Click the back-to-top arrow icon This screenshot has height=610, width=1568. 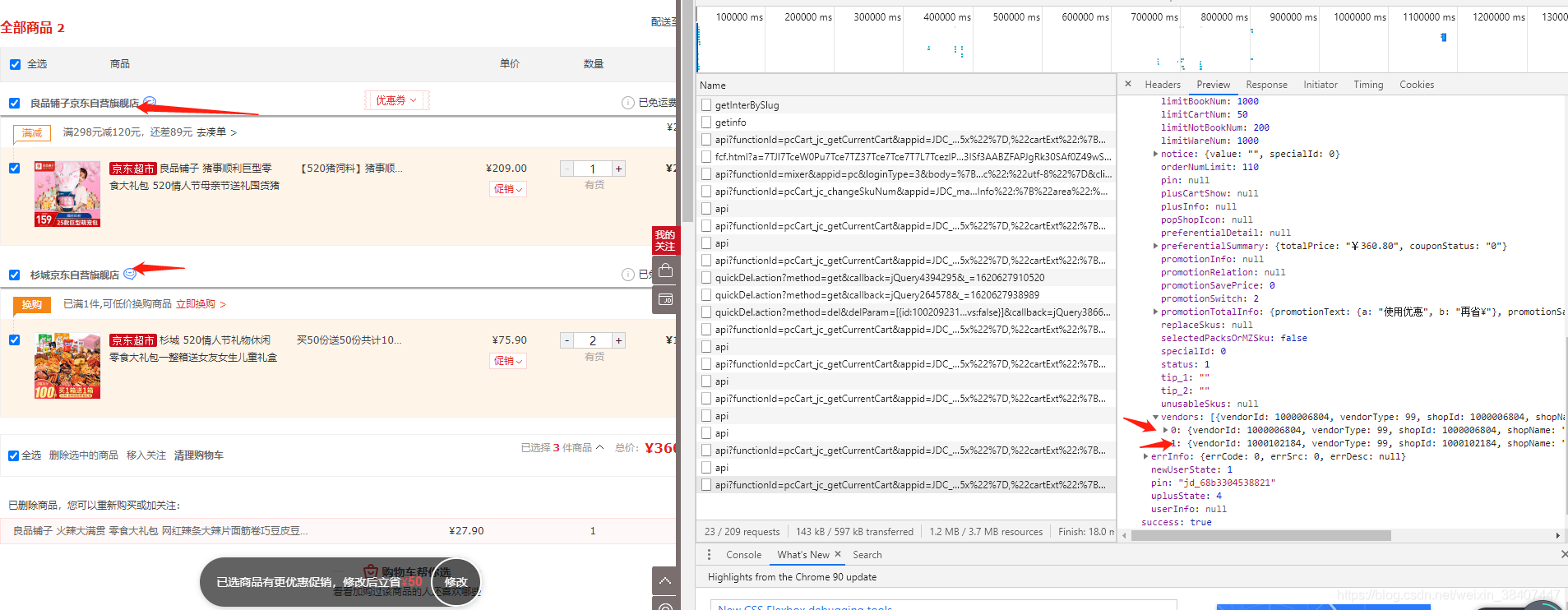[x=665, y=581]
